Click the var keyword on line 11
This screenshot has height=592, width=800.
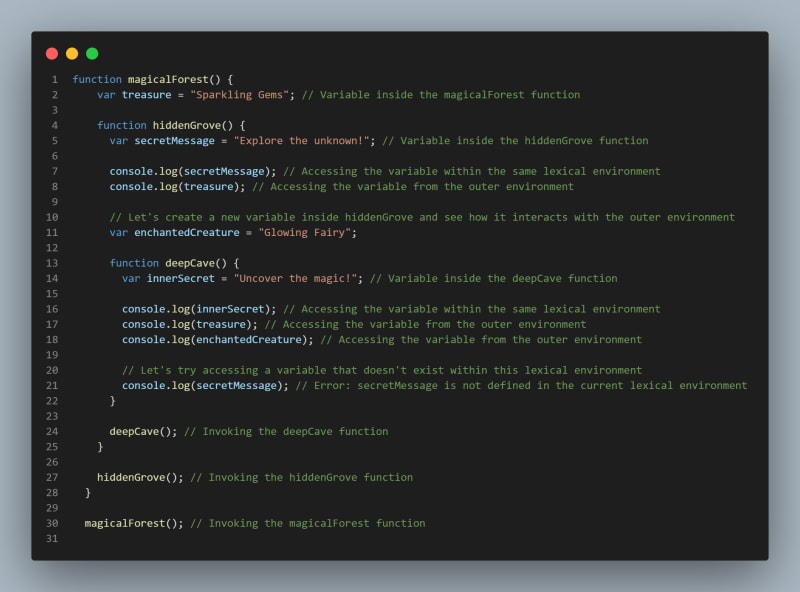118,232
